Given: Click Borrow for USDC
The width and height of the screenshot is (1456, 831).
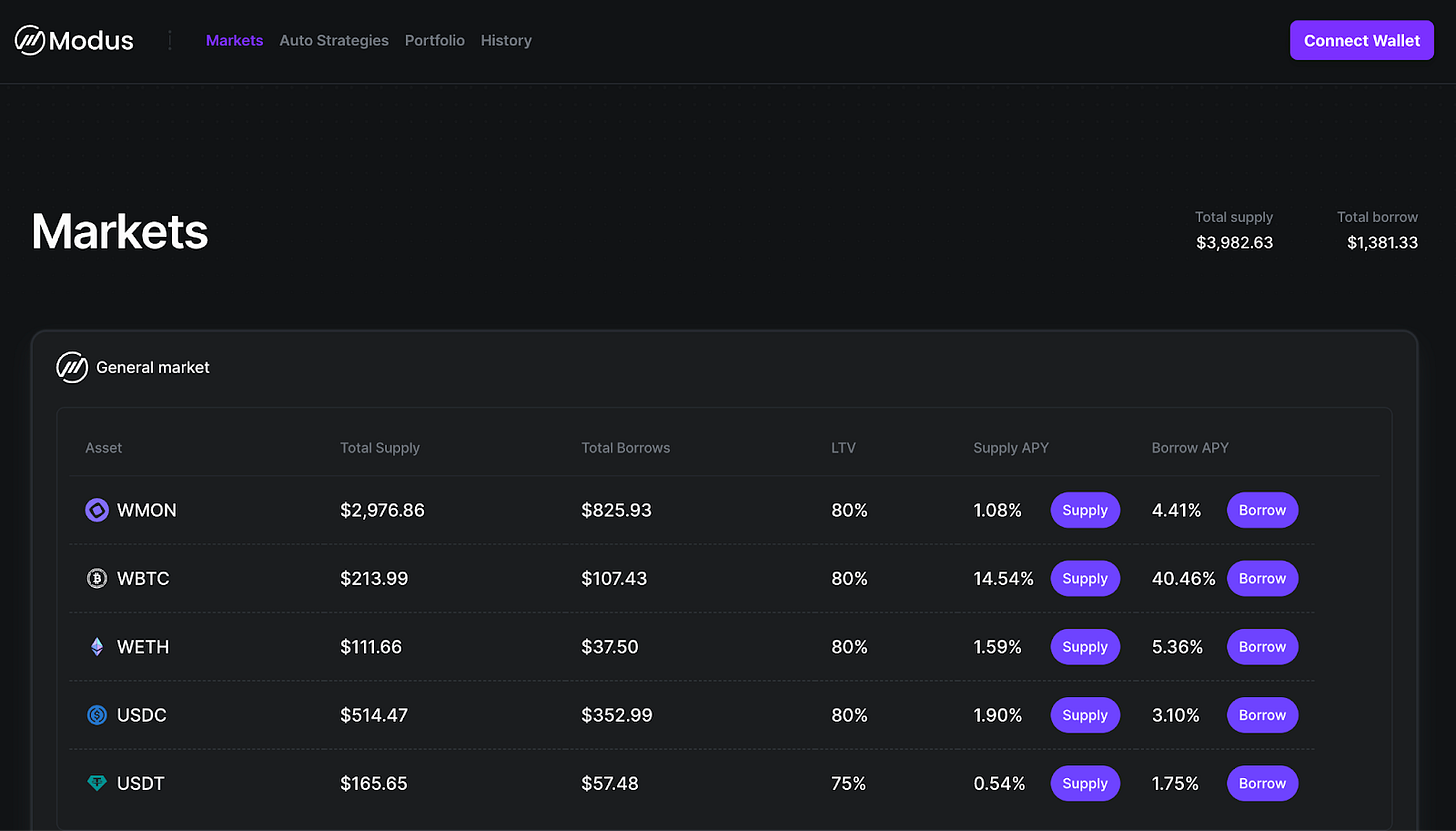Looking at the screenshot, I should coord(1262,715).
